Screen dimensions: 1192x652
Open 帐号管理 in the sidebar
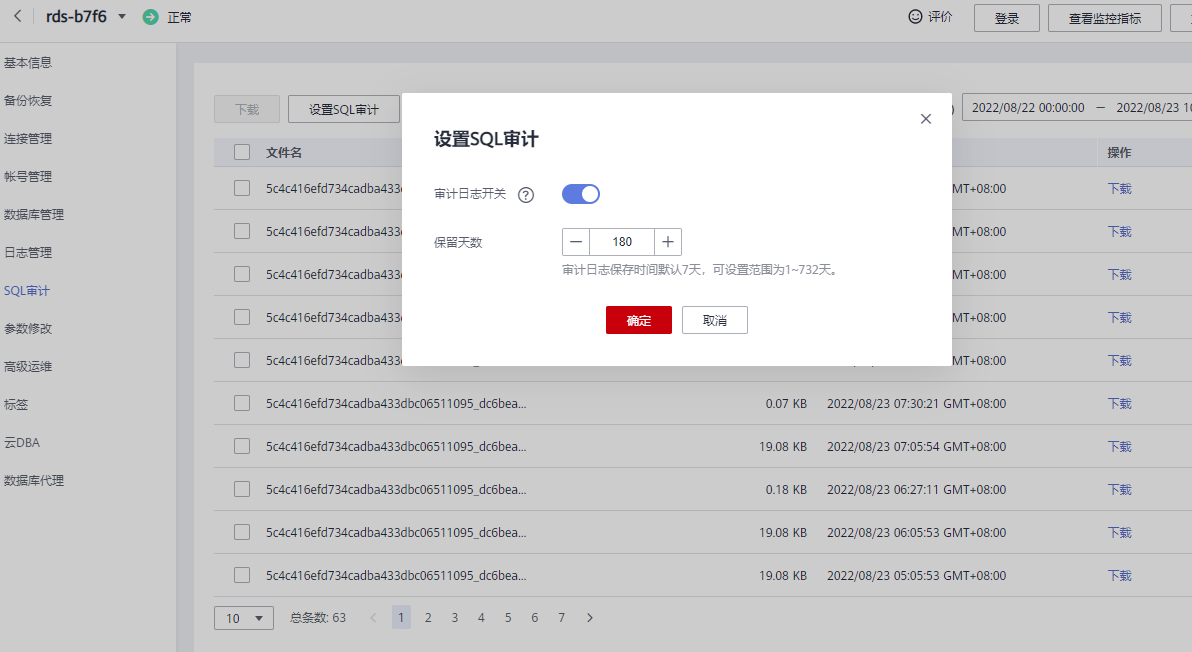click(x=28, y=176)
